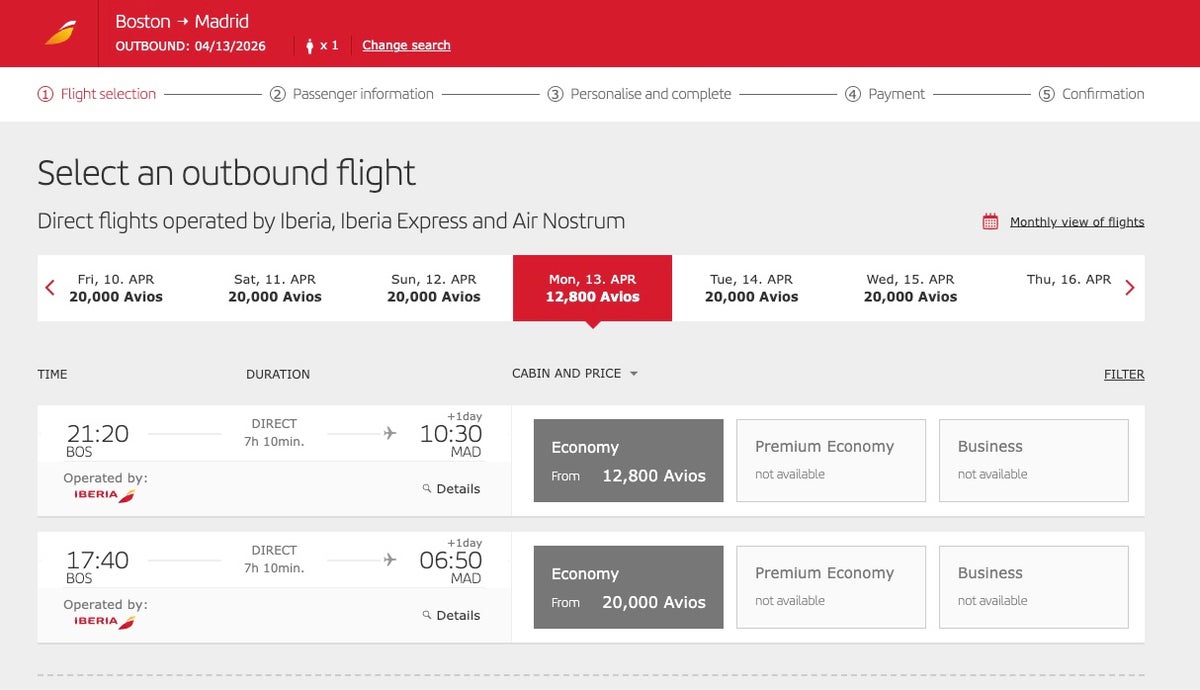Click Business cabin box on 21:20 flight
Viewport: 1200px width, 690px height.
[x=1033, y=461]
